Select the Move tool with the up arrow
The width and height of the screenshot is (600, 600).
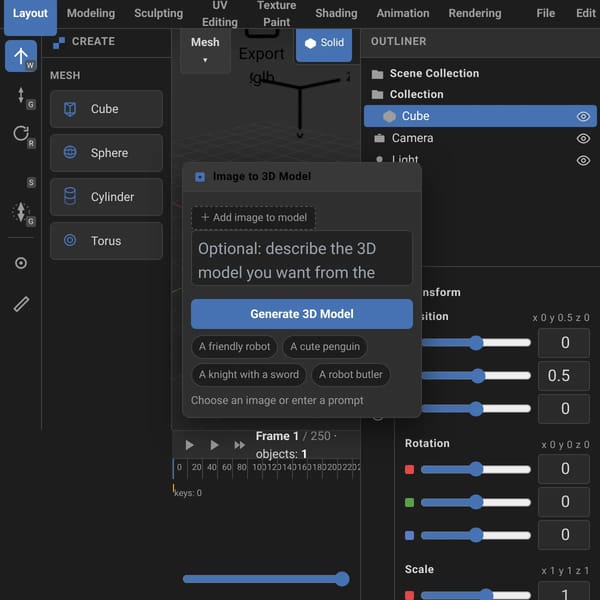pos(21,56)
